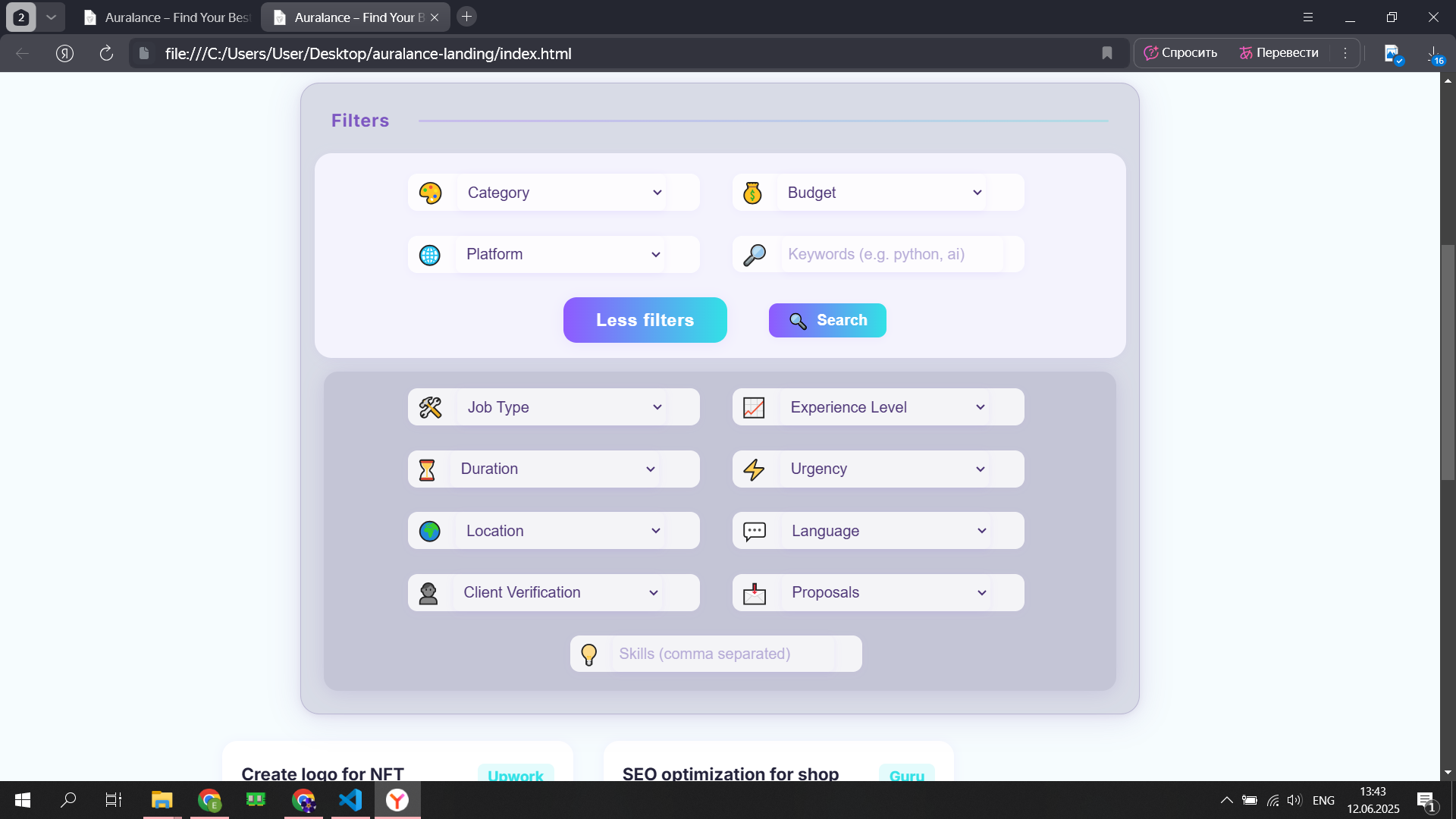Screen dimensions: 1456x819
Task: Click the hourglass icon beside Duration
Action: click(x=427, y=469)
